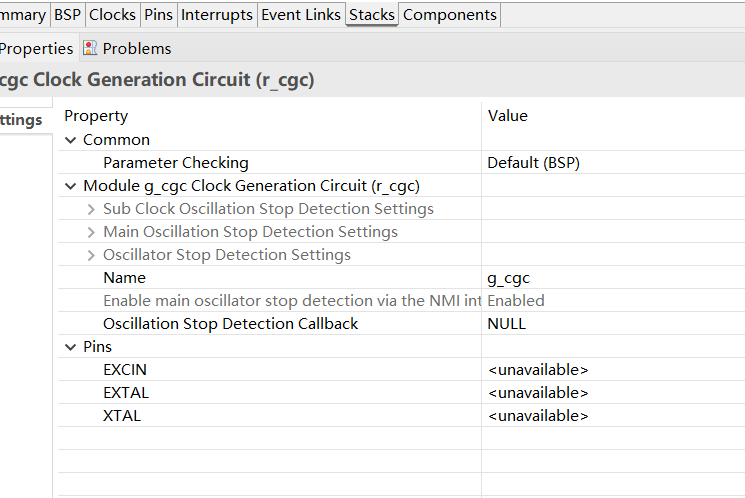The height and width of the screenshot is (498, 745).
Task: Expand Main Oscillation Stop Detection Settings
Action: (x=91, y=232)
